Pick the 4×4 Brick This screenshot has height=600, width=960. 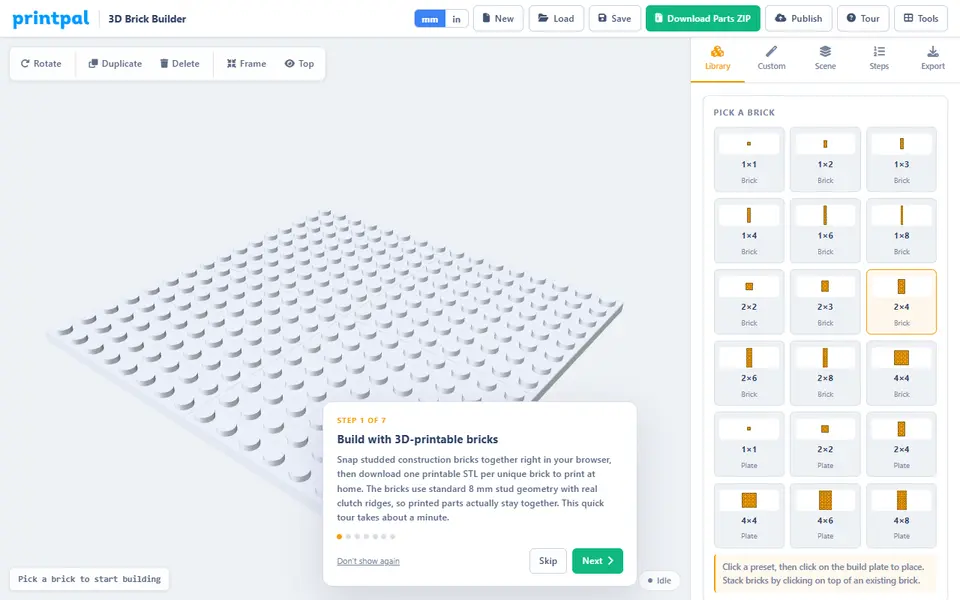point(901,373)
